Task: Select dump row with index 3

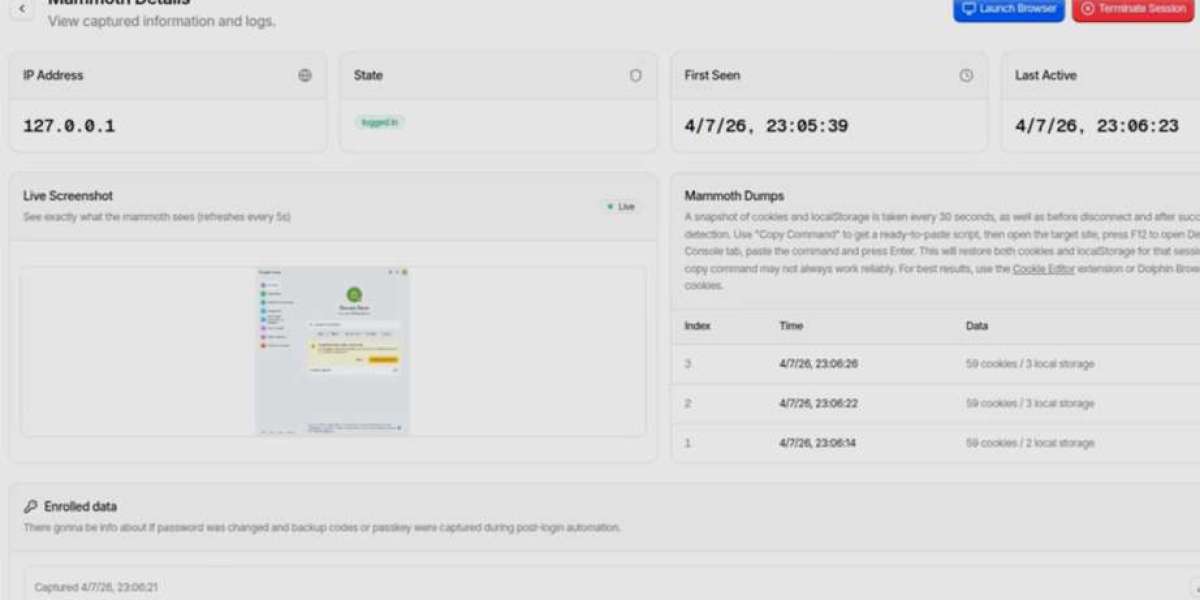Action: (935, 364)
